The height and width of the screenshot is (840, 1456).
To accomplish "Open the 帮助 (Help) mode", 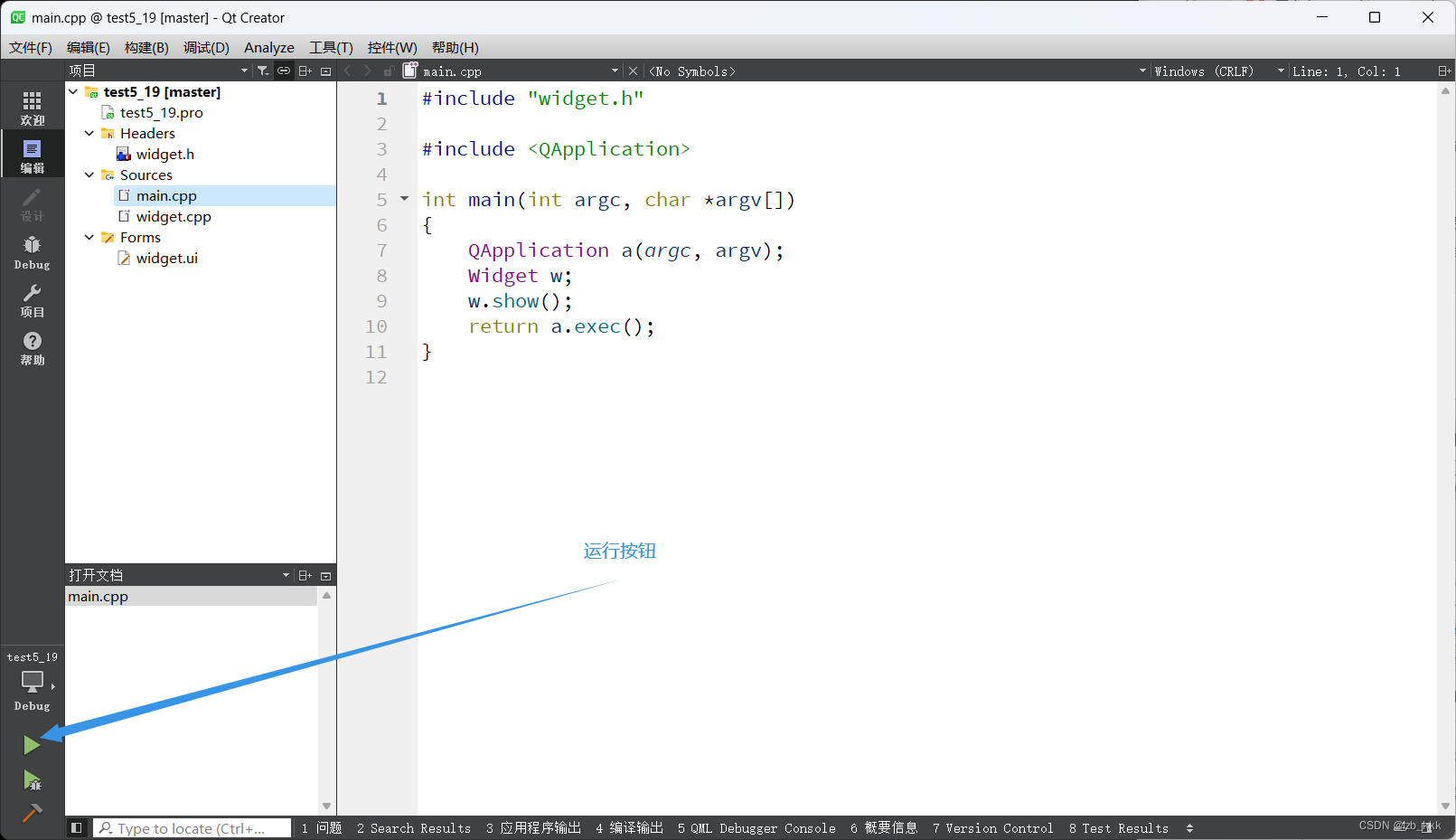I will [x=33, y=348].
